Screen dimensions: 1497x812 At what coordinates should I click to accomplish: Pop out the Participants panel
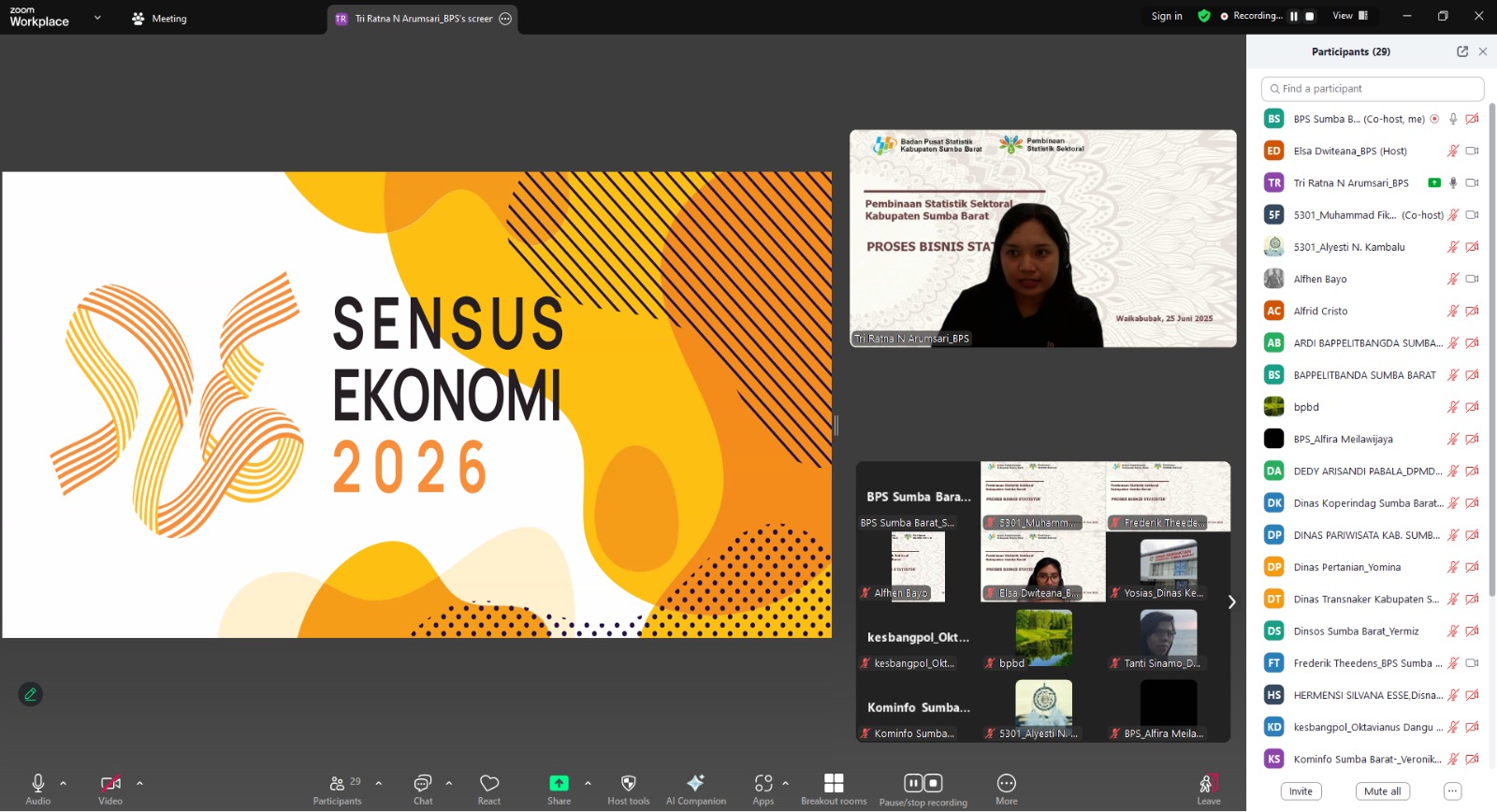[1462, 51]
